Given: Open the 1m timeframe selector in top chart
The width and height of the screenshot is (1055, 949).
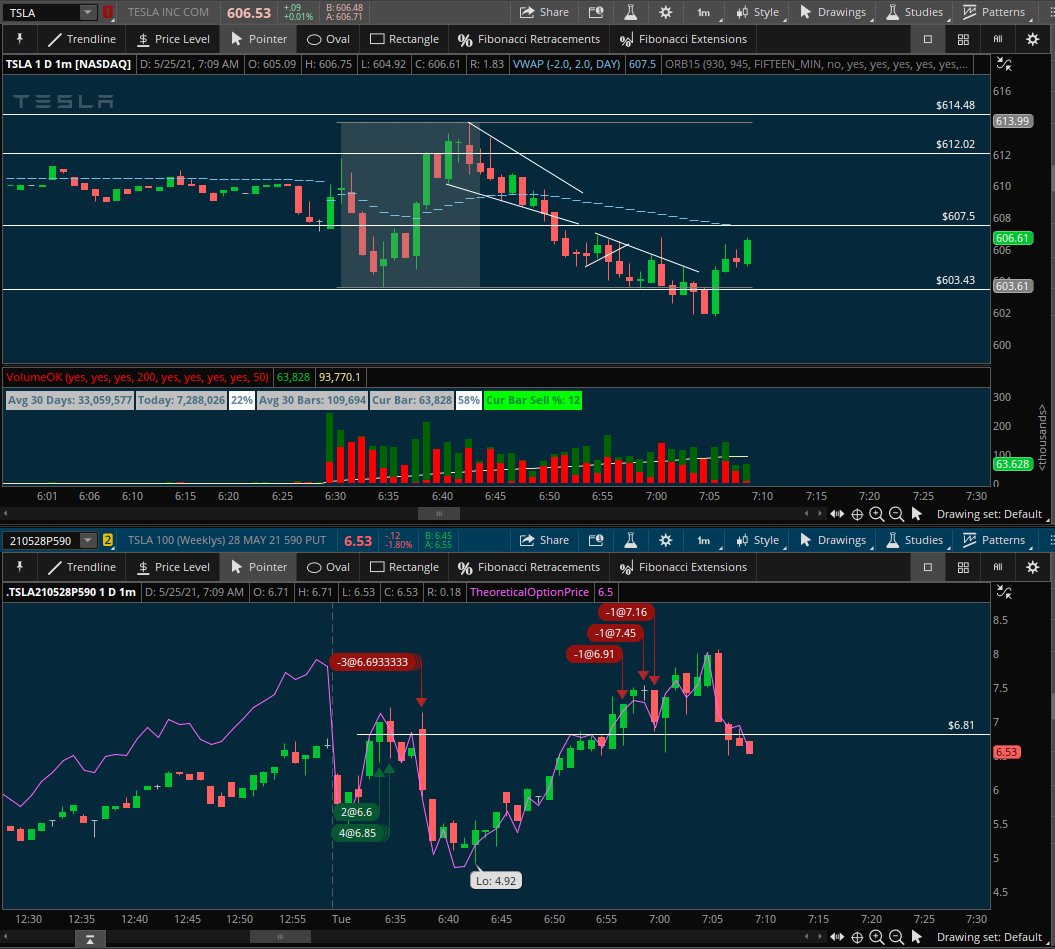Looking at the screenshot, I should point(704,12).
